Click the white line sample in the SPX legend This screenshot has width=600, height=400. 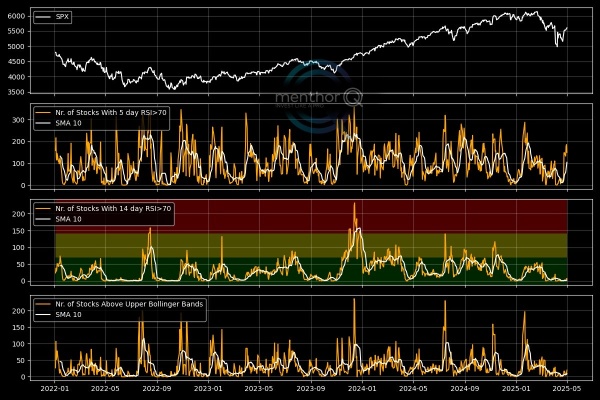tap(43, 17)
